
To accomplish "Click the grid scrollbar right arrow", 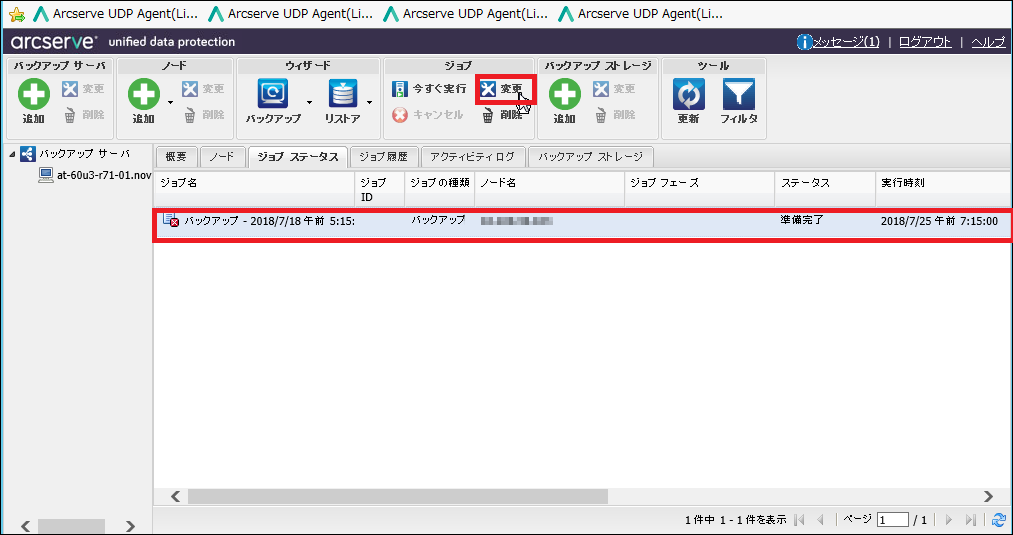I will [988, 496].
